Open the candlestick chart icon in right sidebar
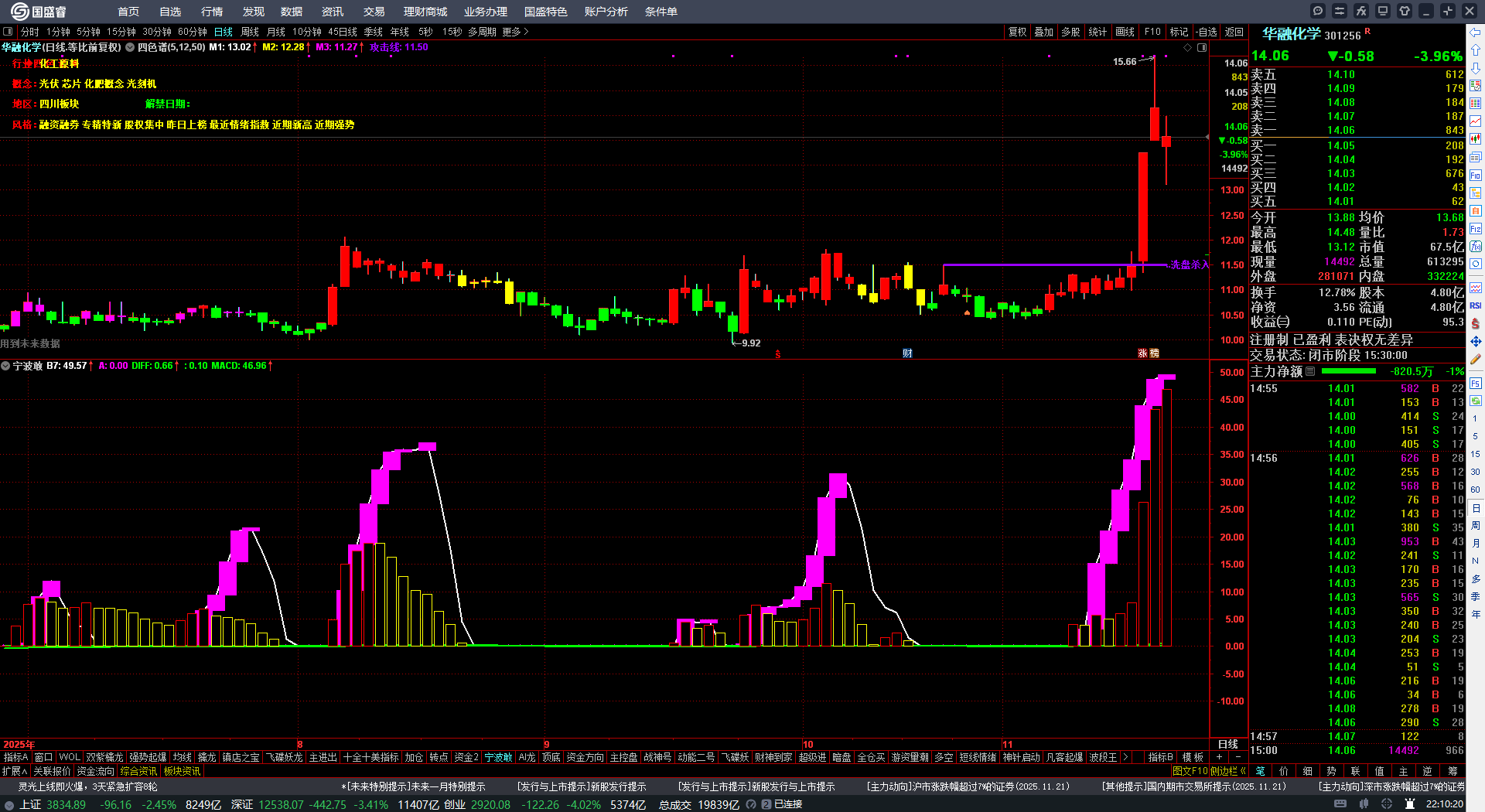Viewport: 1485px width, 812px height. click(1476, 139)
